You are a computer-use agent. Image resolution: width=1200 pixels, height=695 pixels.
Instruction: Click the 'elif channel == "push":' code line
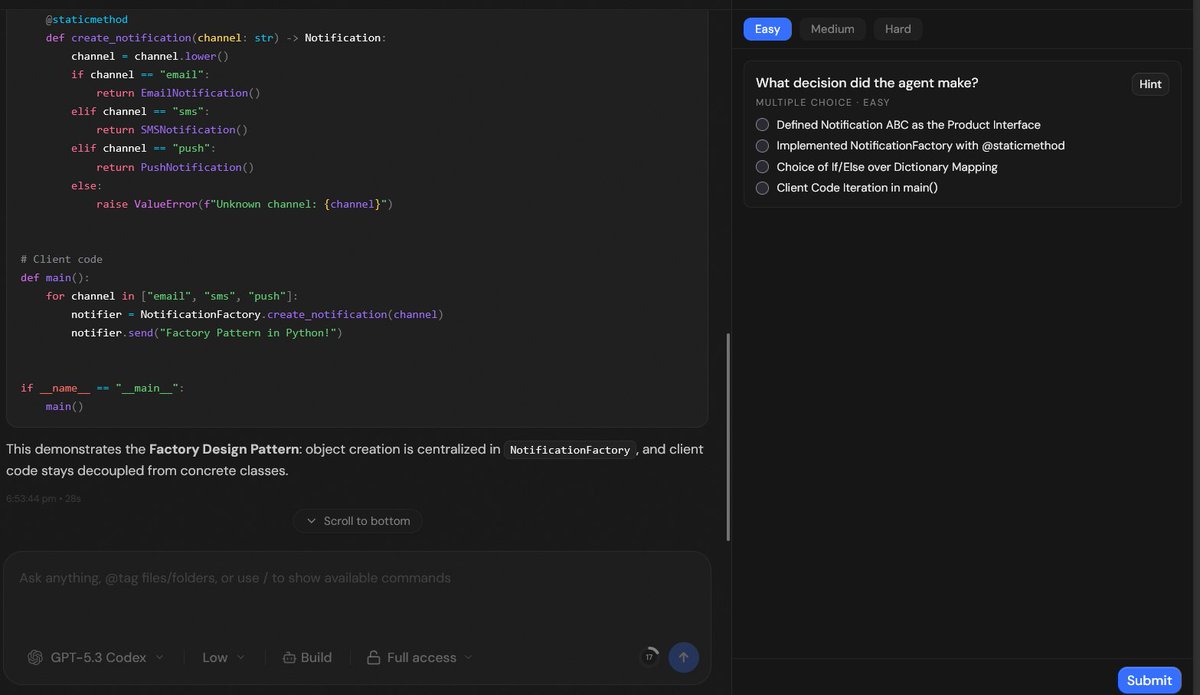(x=144, y=148)
